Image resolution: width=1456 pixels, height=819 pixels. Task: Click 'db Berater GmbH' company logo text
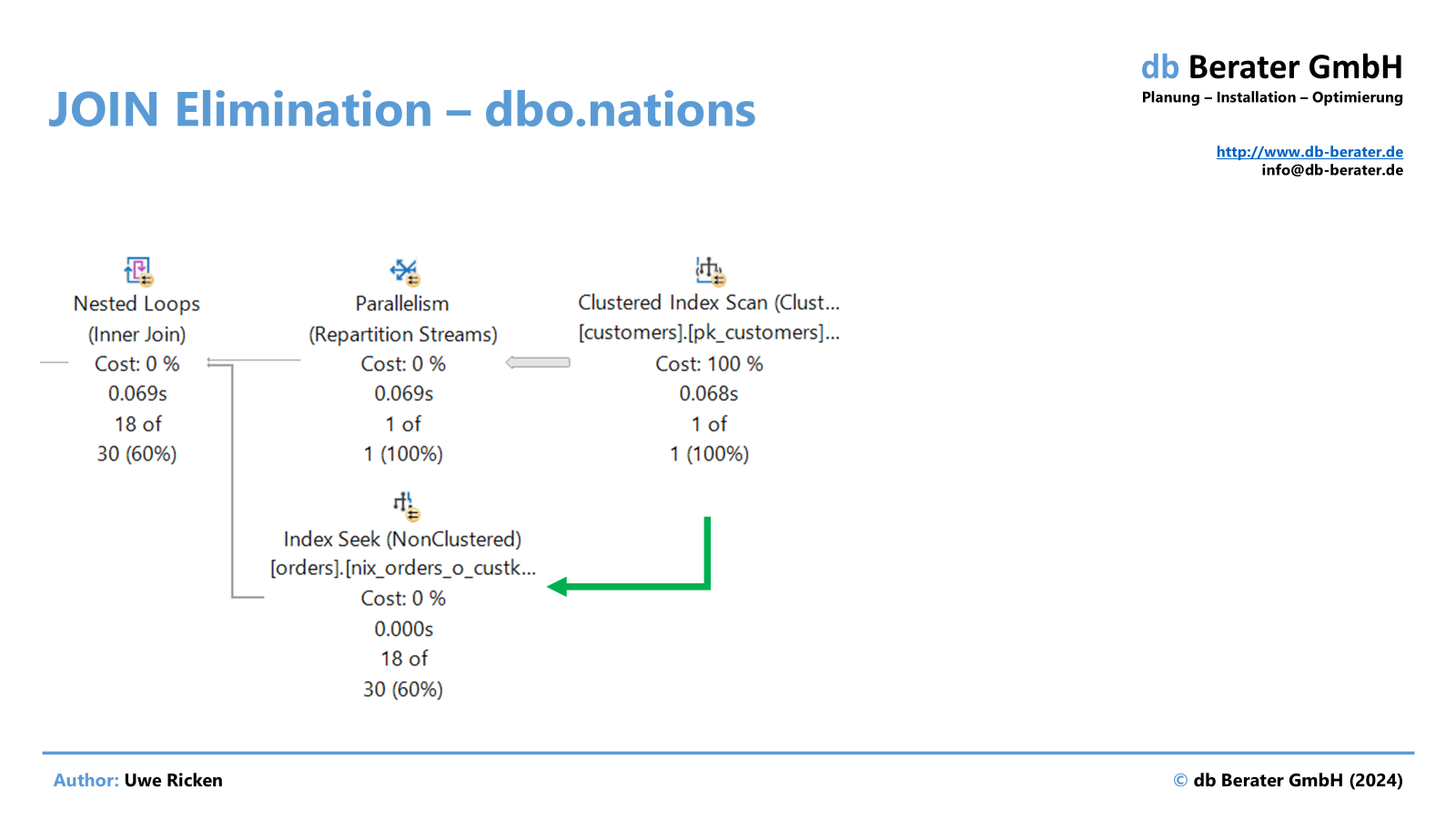click(x=1271, y=67)
